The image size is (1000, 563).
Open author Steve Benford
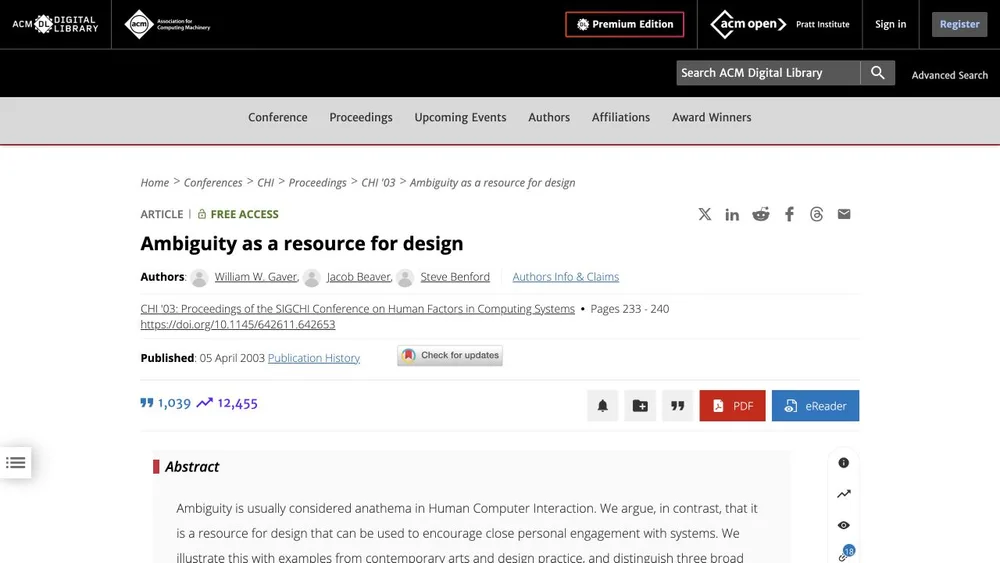(x=455, y=277)
